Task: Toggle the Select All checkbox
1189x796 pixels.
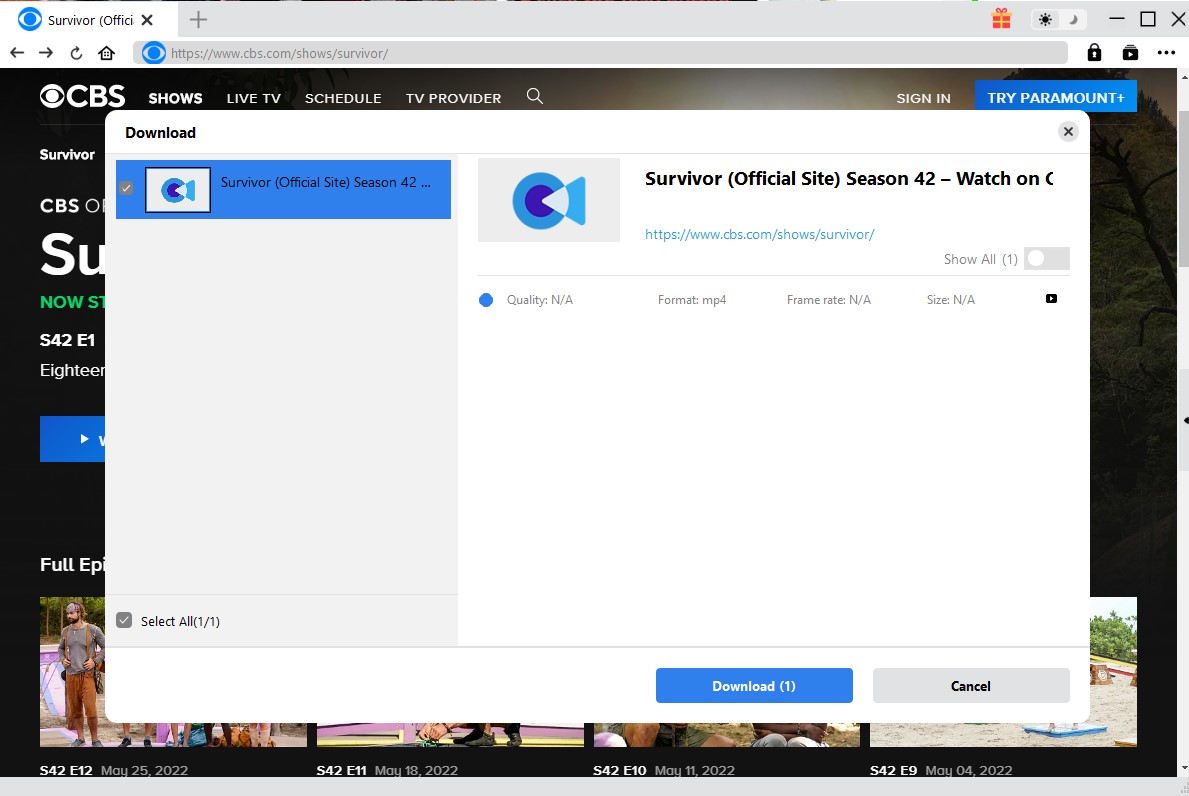Action: pyautogui.click(x=124, y=620)
